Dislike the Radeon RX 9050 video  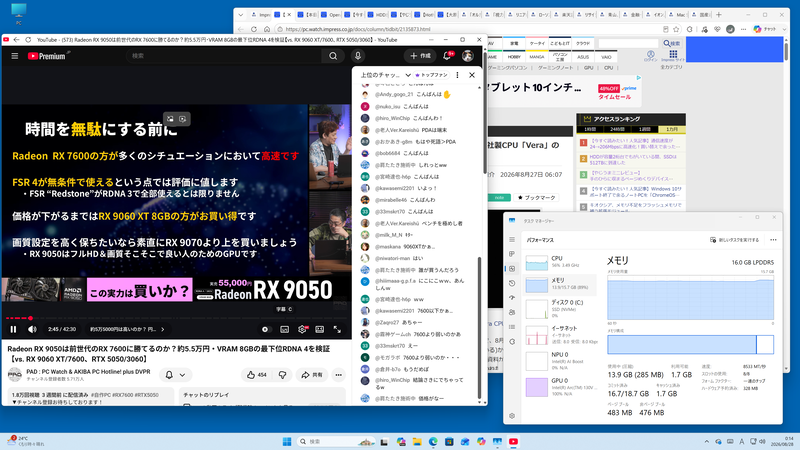click(282, 375)
